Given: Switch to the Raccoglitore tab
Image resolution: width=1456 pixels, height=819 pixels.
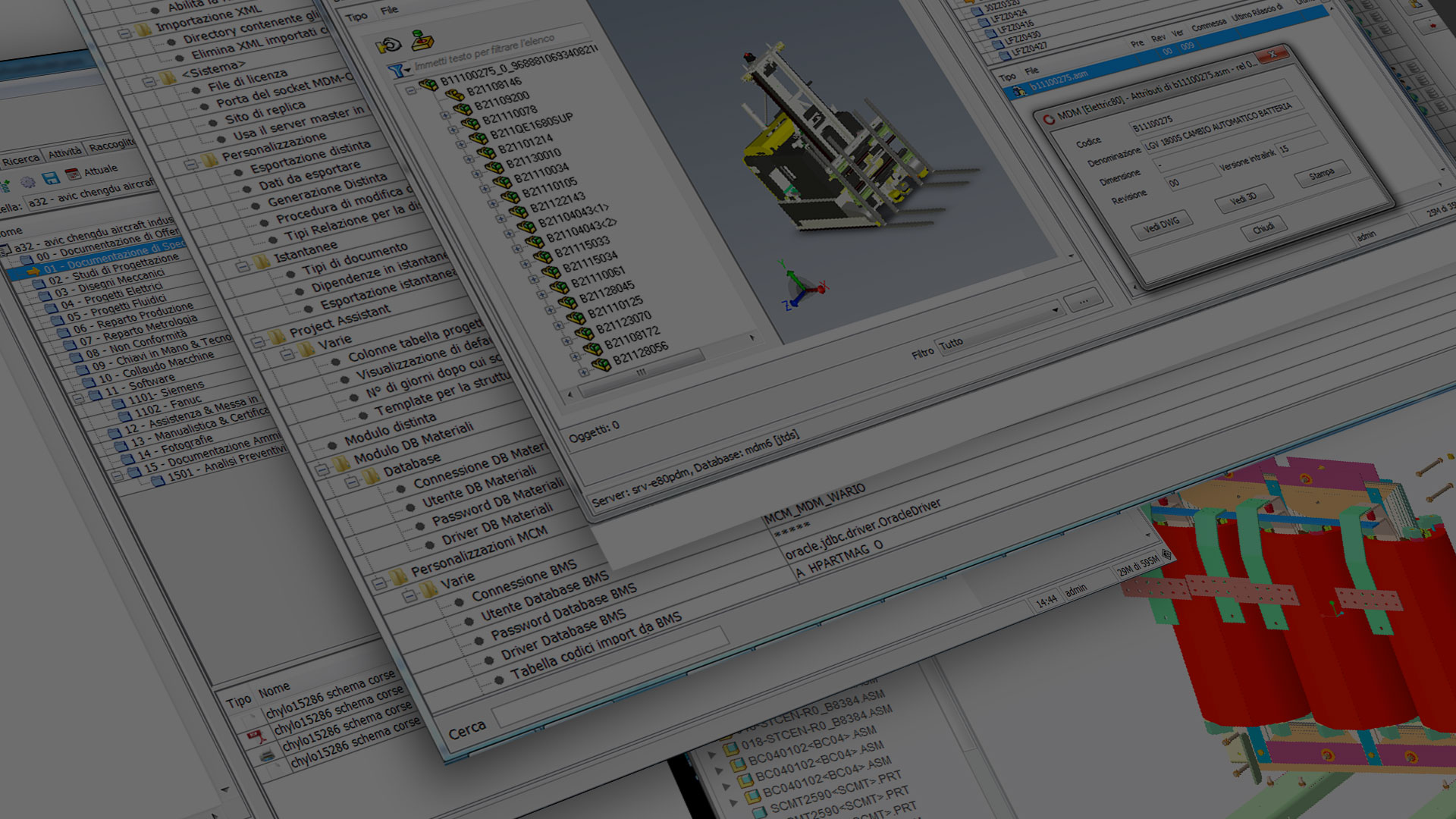Looking at the screenshot, I should pyautogui.click(x=111, y=144).
